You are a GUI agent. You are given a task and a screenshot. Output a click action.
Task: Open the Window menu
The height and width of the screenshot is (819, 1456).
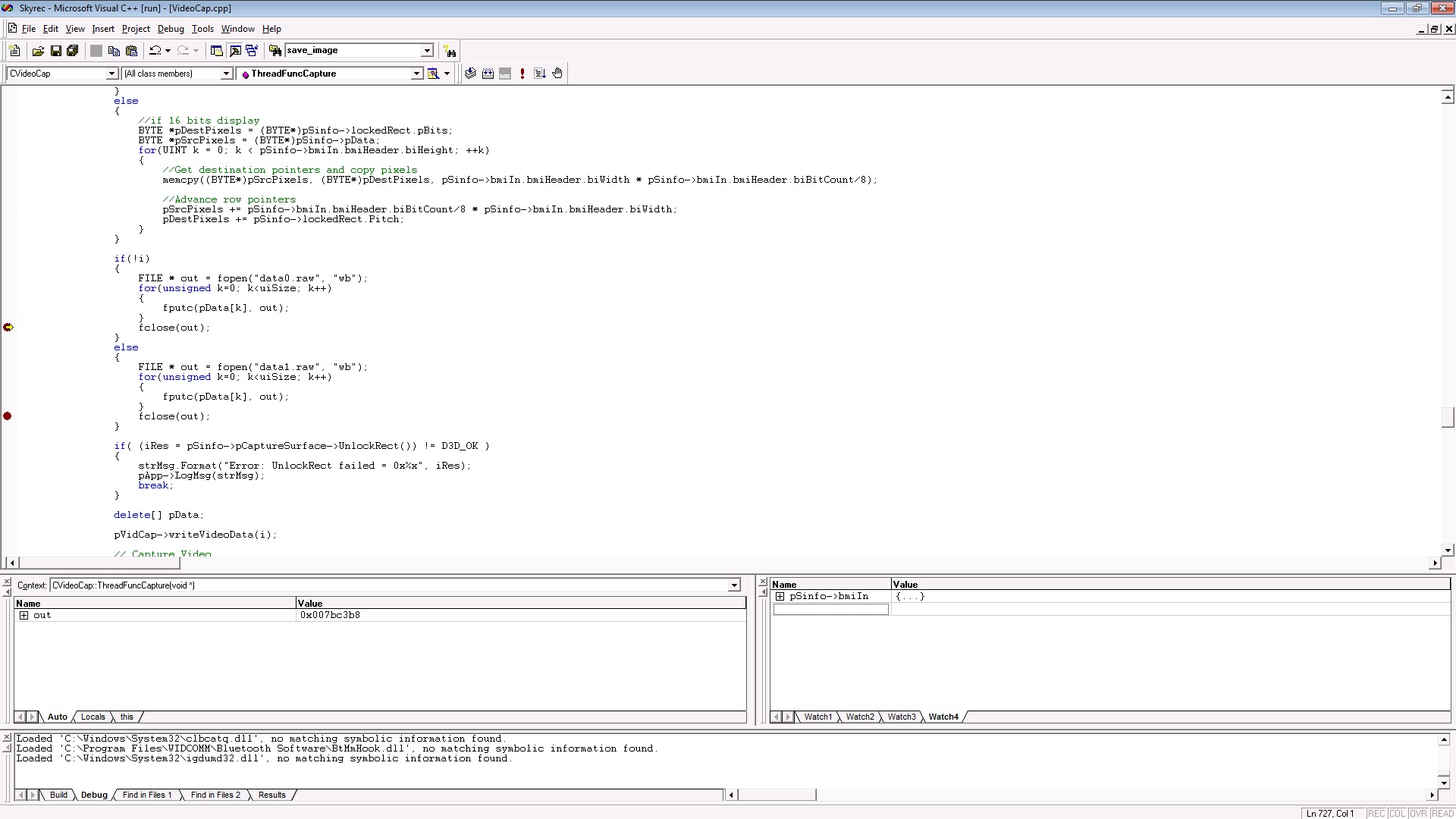237,29
